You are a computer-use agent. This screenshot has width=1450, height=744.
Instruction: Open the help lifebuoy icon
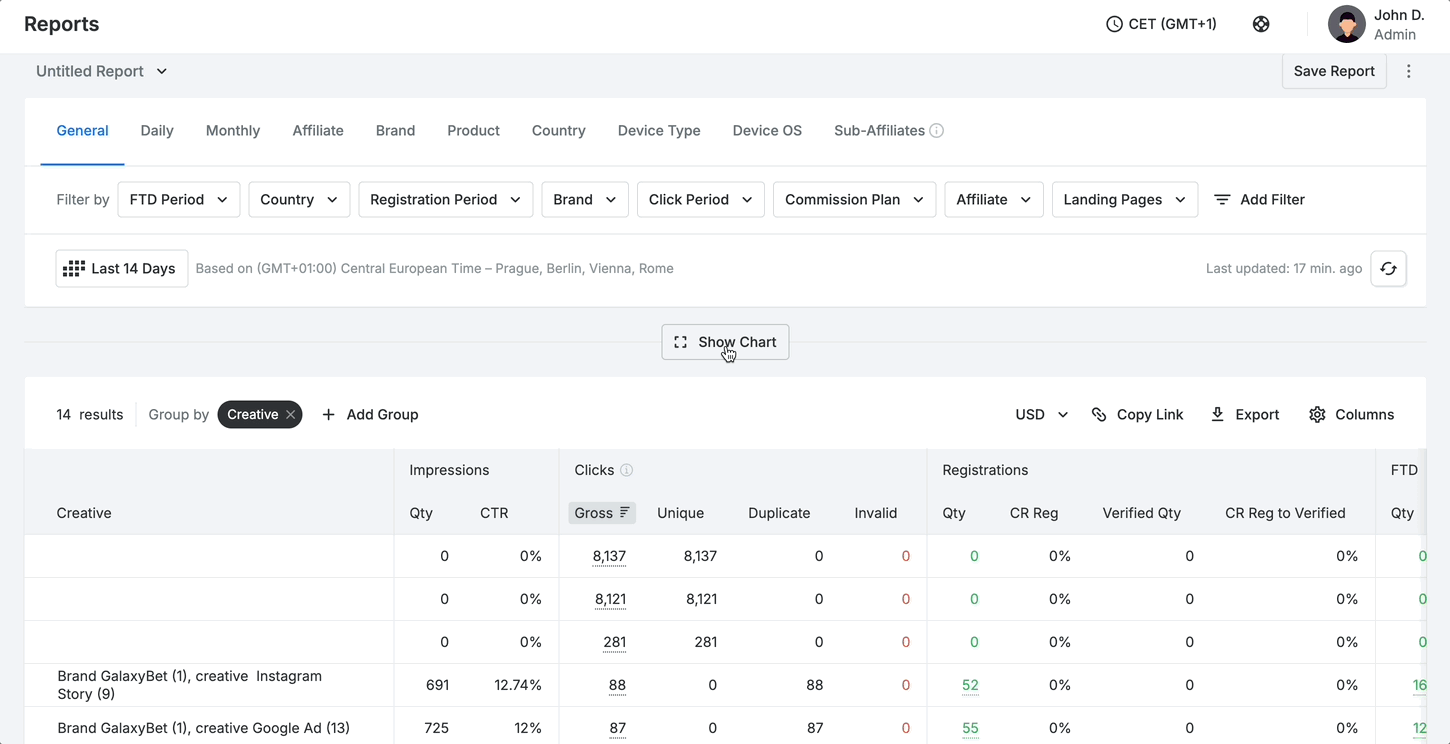click(x=1261, y=24)
